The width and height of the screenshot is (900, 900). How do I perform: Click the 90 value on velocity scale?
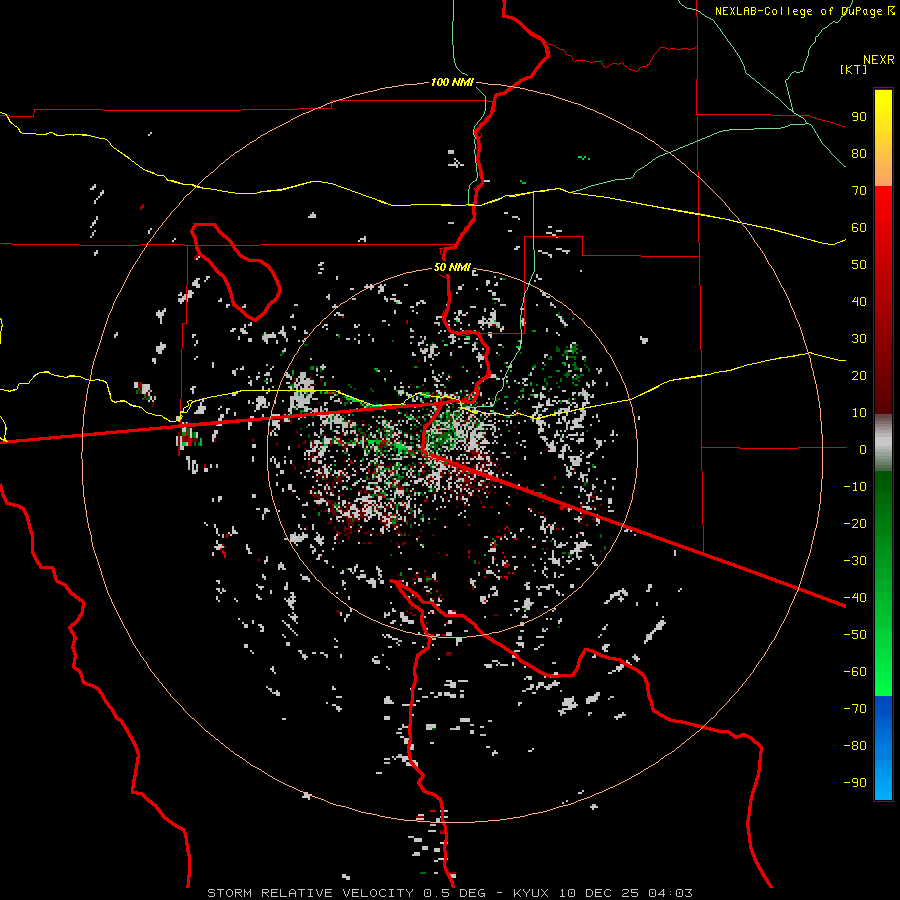pyautogui.click(x=859, y=117)
